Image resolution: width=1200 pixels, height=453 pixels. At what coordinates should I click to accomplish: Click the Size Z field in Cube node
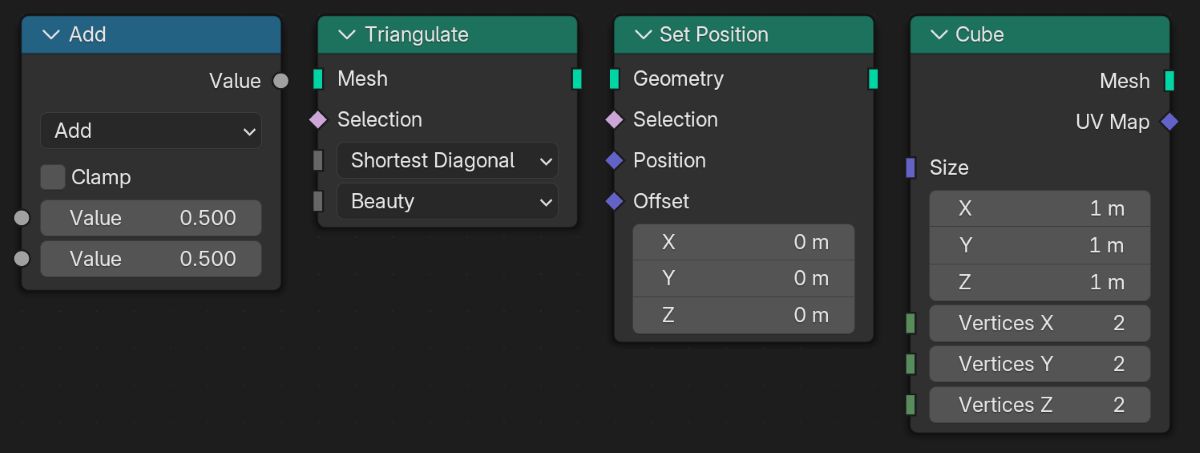[1040, 283]
